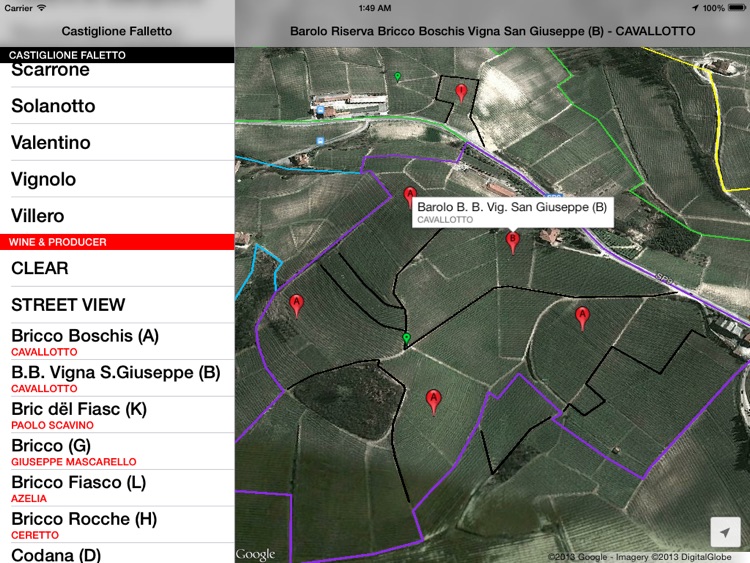The height and width of the screenshot is (563, 750).
Task: Tap the location services arrow in the status bar
Action: point(695,8)
